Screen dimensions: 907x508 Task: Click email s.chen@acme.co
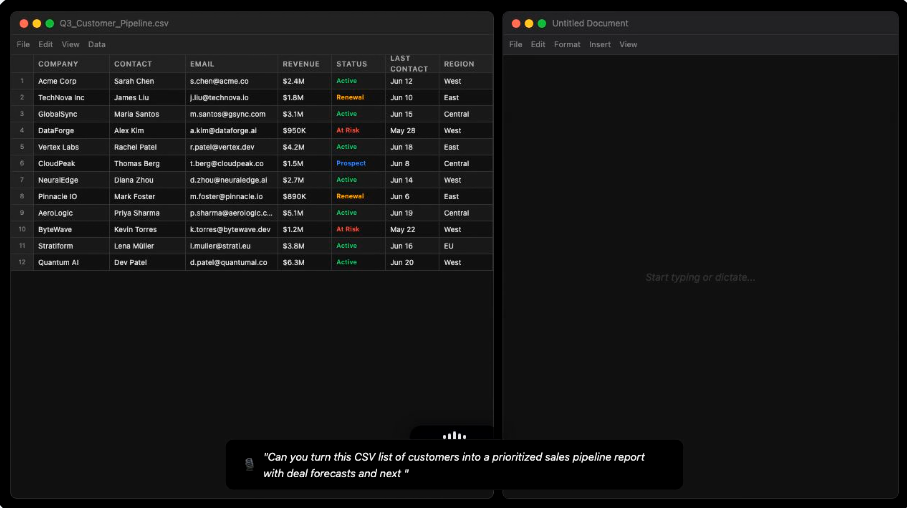click(219, 81)
